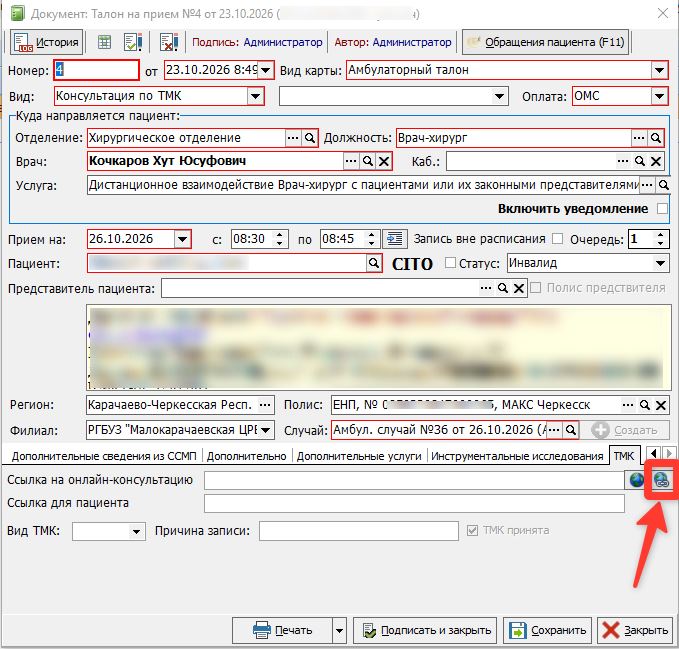Click the schedule selection icon after time fields
The image size is (679, 649).
coord(394,239)
